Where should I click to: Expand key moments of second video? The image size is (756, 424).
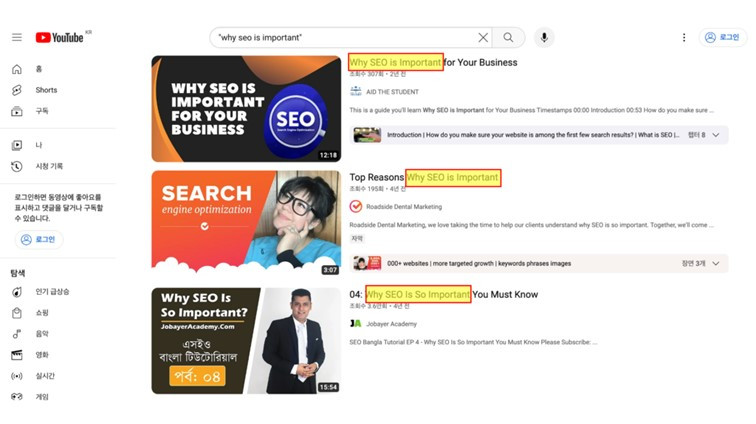click(x=716, y=263)
